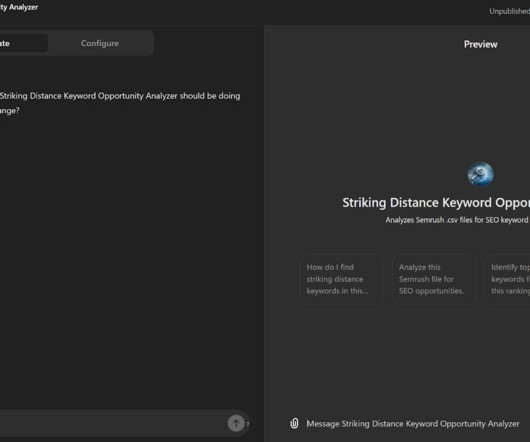
Task: Choose the 'Identify top keywords' conversation starter
Action: click(x=508, y=279)
